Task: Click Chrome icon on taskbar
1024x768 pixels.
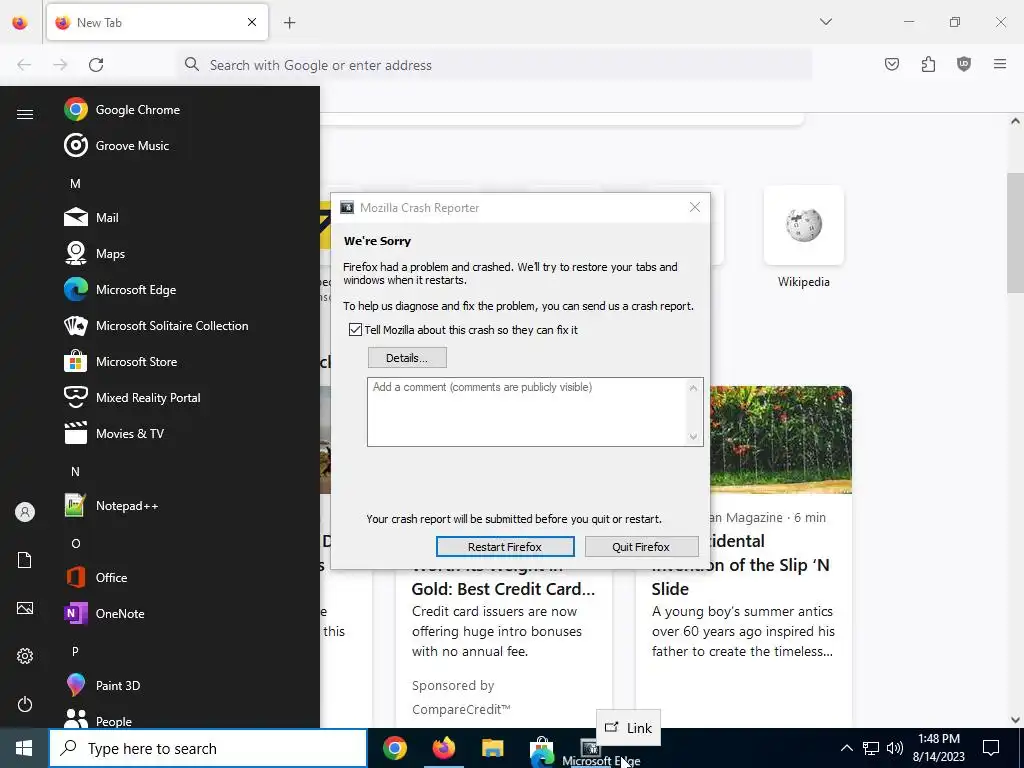Action: point(395,748)
